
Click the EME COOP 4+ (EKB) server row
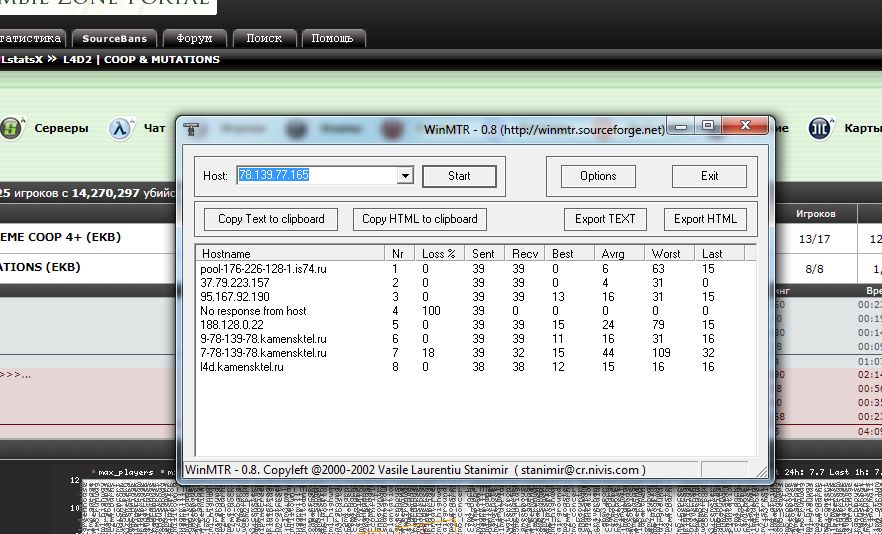tap(88, 237)
